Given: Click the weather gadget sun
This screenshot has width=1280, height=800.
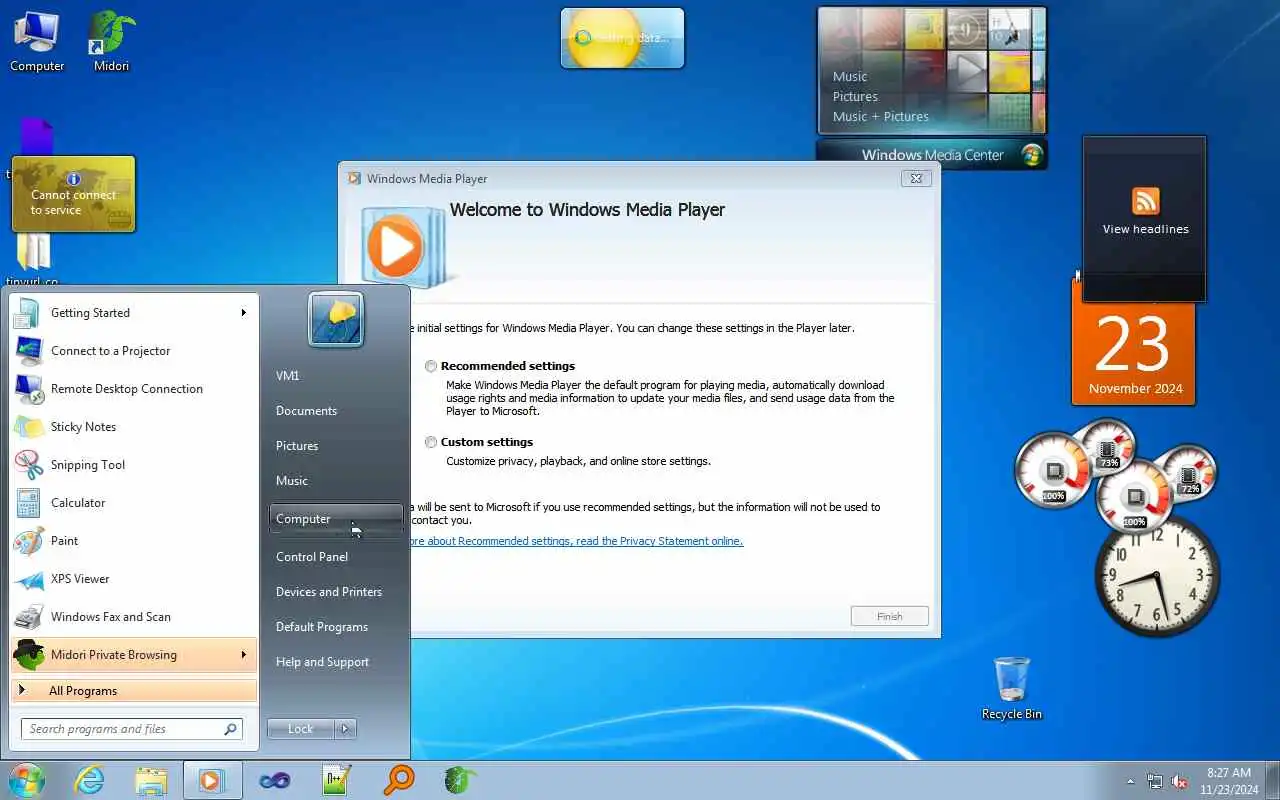Looking at the screenshot, I should [x=605, y=38].
